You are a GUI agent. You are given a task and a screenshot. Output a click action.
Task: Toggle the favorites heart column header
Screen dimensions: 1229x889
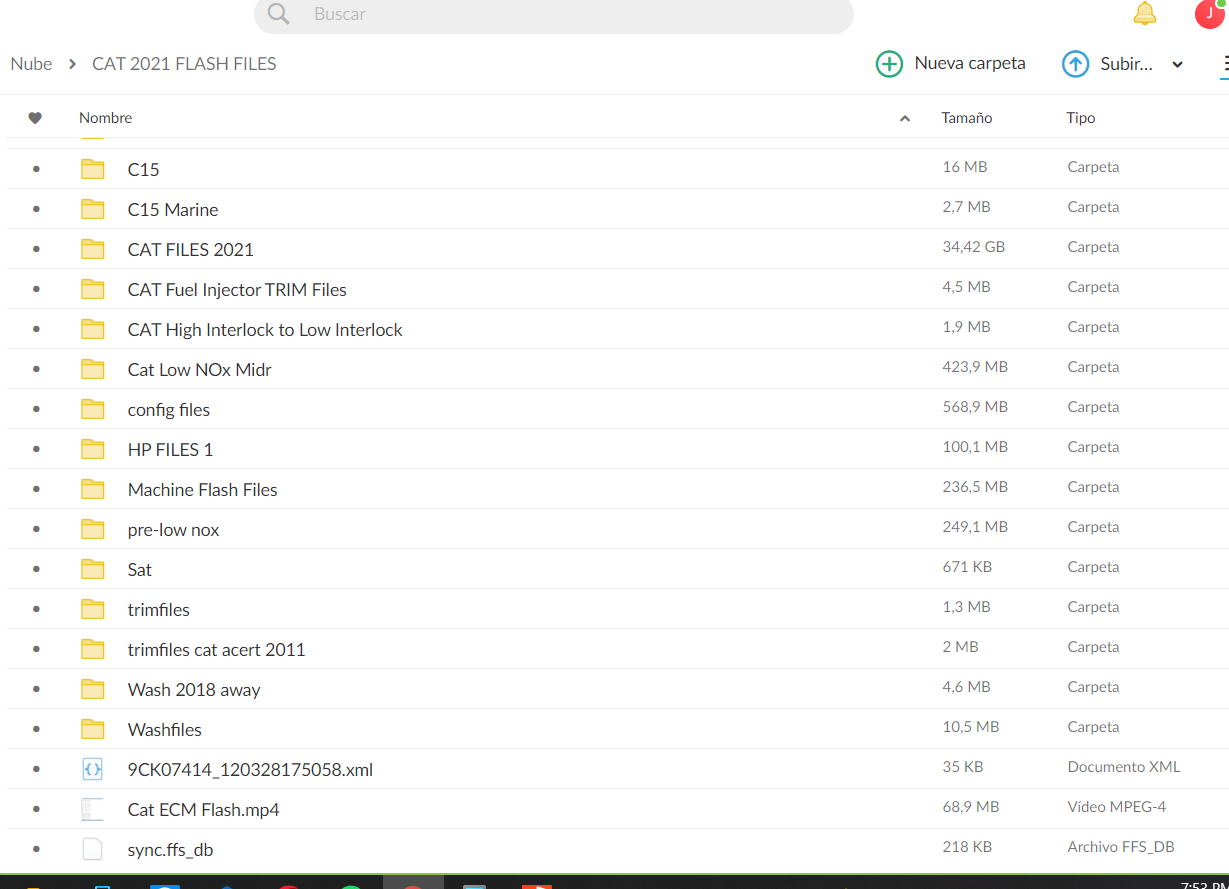(35, 118)
